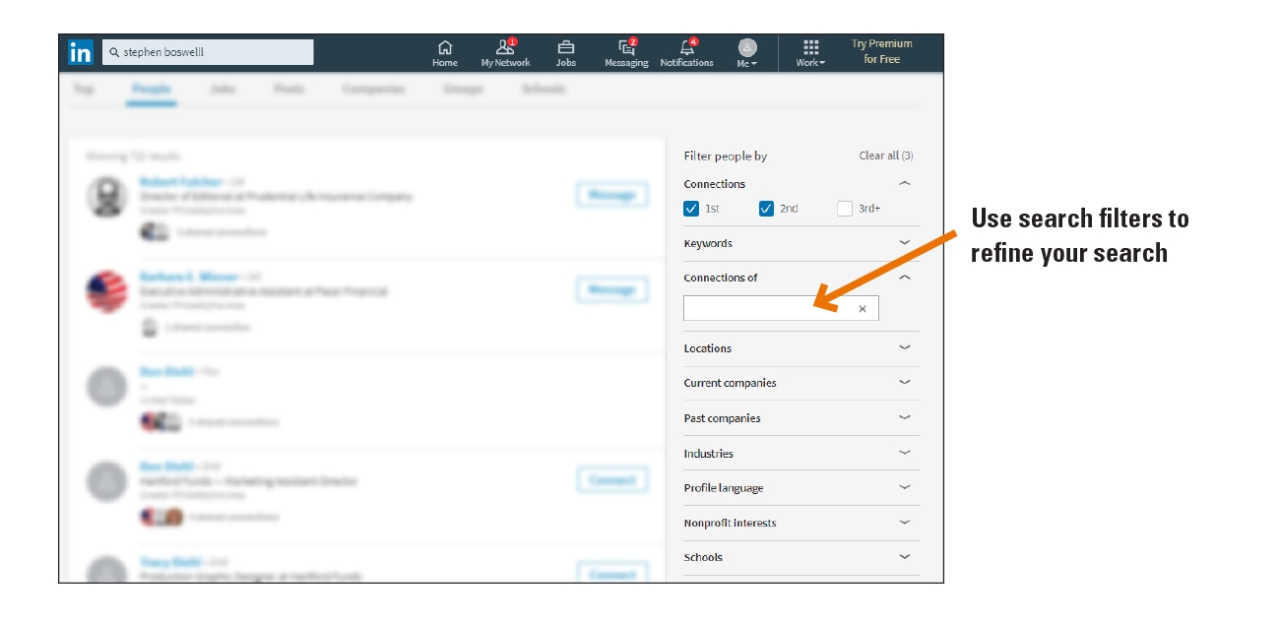
Task: Expand the Keywords filter section
Action: click(x=904, y=243)
